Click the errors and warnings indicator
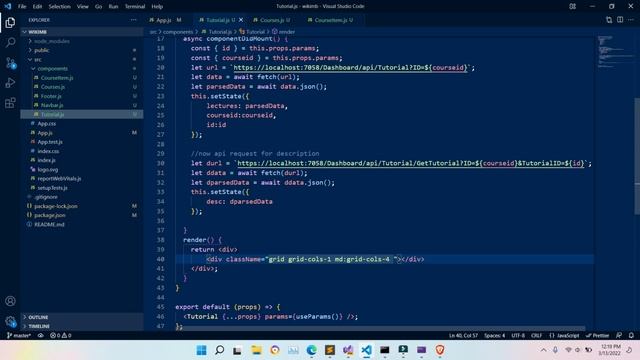Screen dimensions: 640x360 click(60, 335)
